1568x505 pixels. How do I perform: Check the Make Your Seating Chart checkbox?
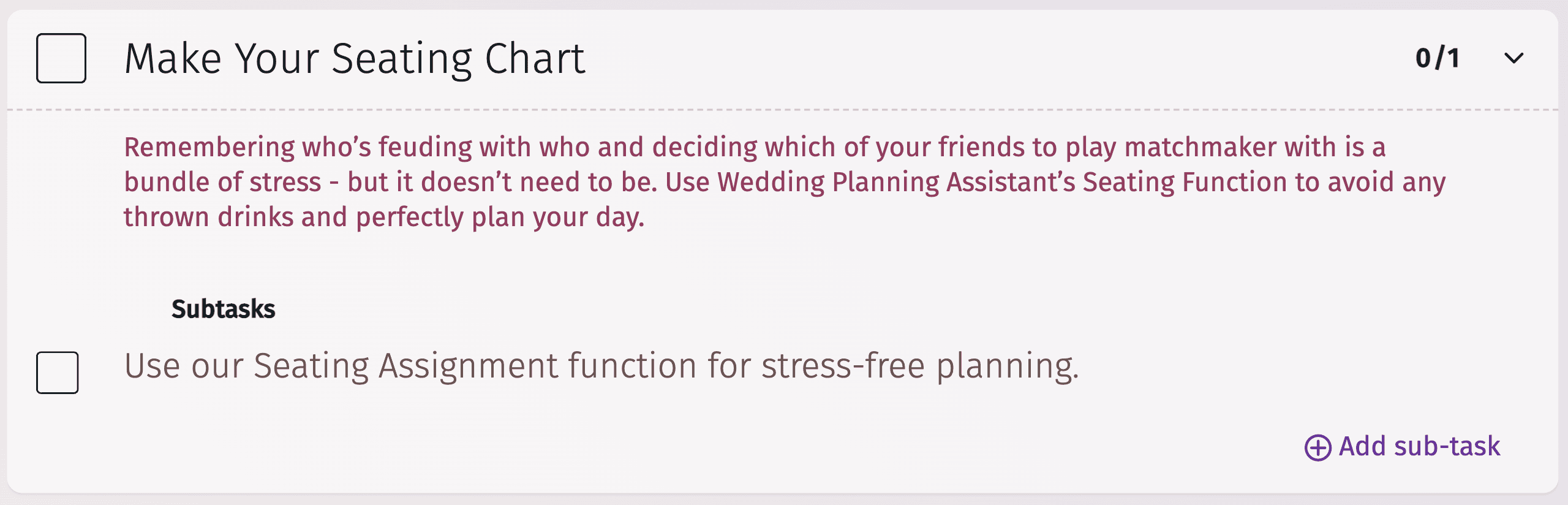tap(61, 58)
